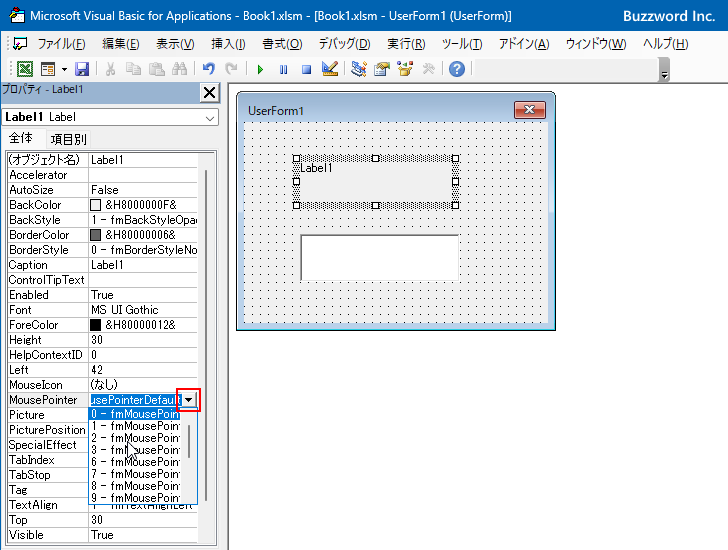Open the 挿入(I) menu
The height and width of the screenshot is (550, 728).
click(228, 44)
